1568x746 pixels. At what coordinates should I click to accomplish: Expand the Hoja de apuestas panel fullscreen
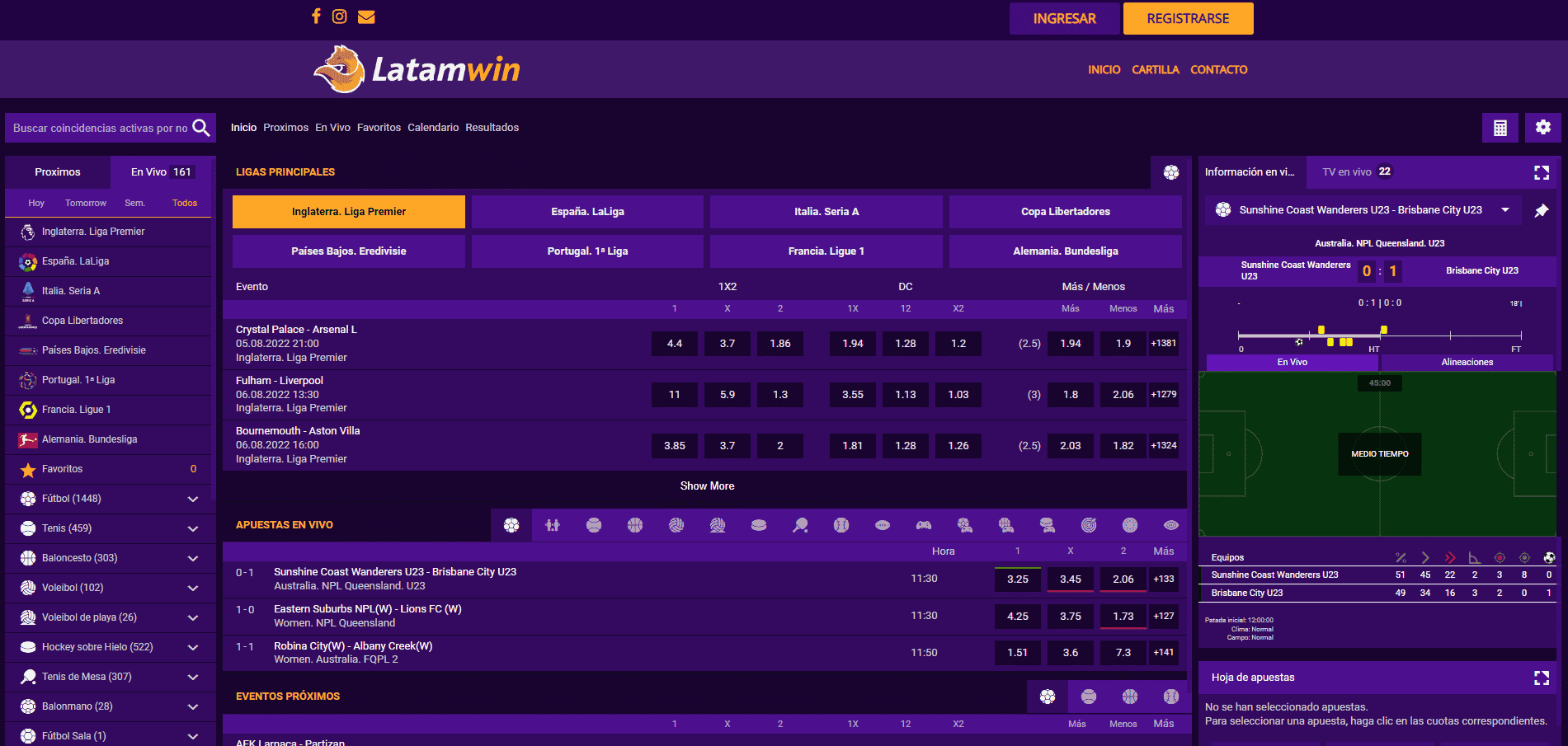coord(1541,678)
